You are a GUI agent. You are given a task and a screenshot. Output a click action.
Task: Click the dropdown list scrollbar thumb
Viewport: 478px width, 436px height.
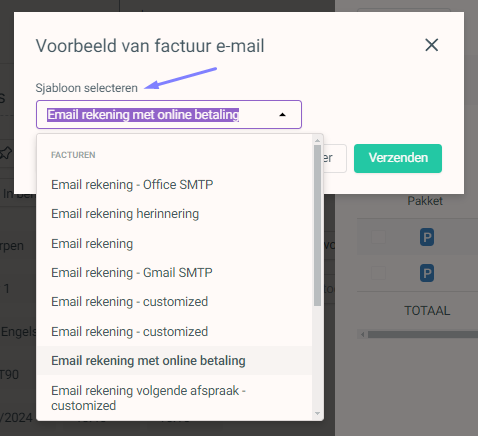[x=317, y=225]
